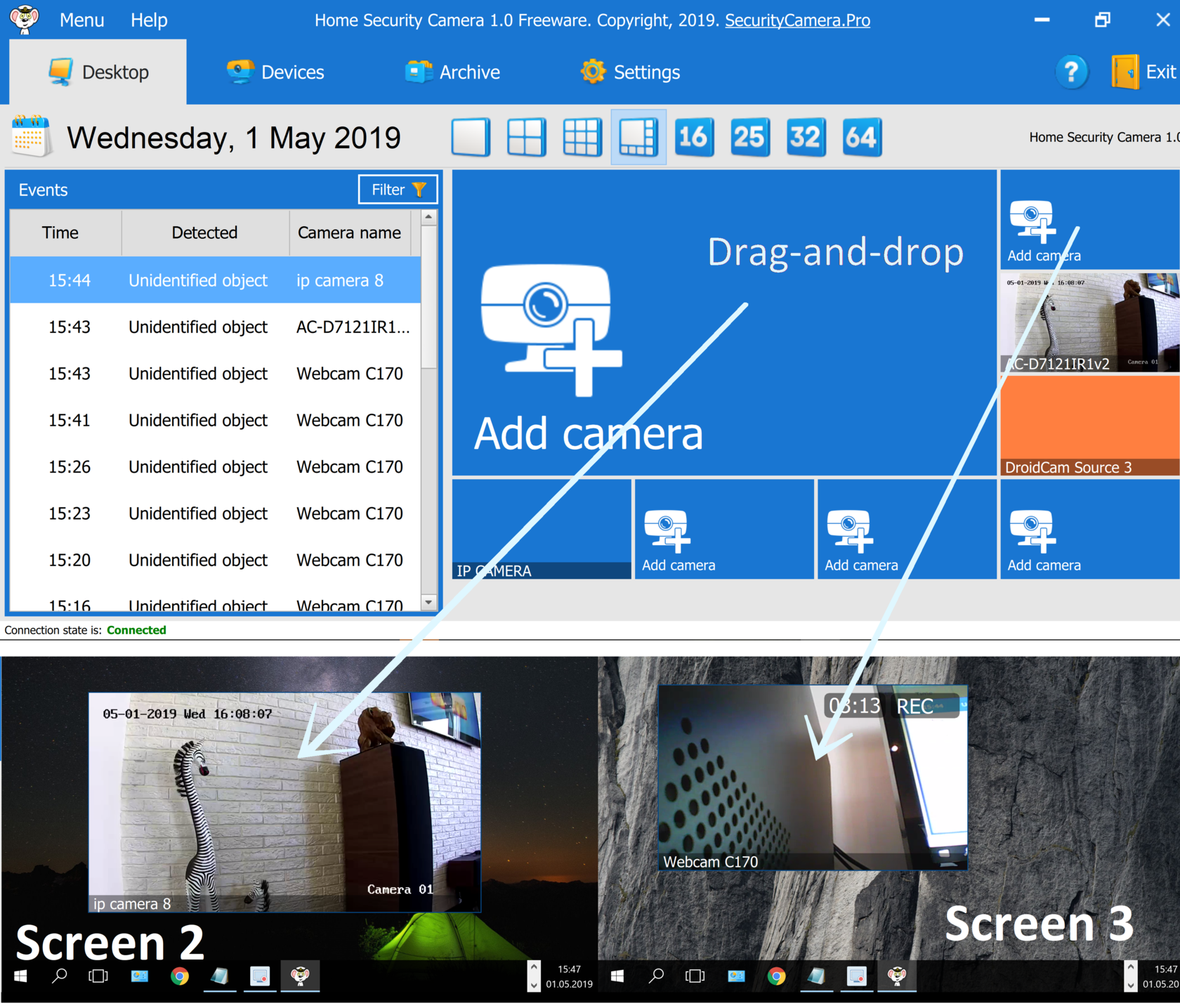Screen dimensions: 1180x1008
Task: Switch to the Archive tab
Action: point(452,72)
